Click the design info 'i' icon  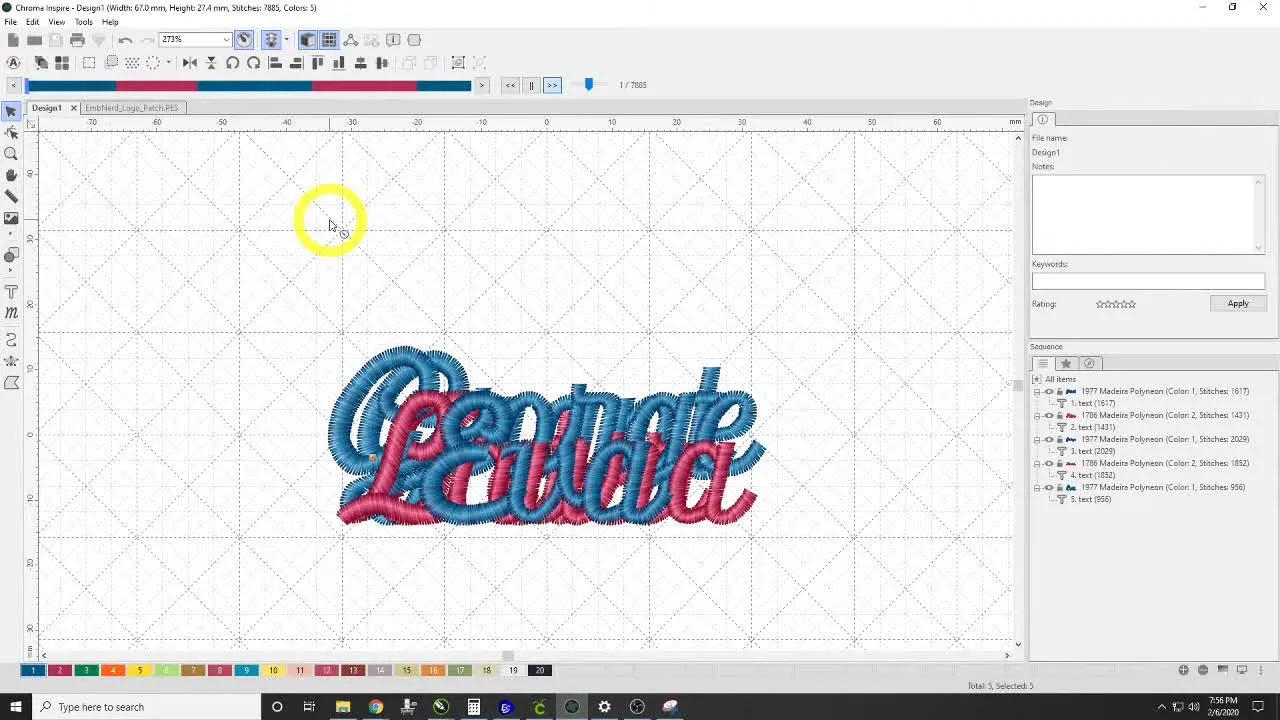click(393, 40)
